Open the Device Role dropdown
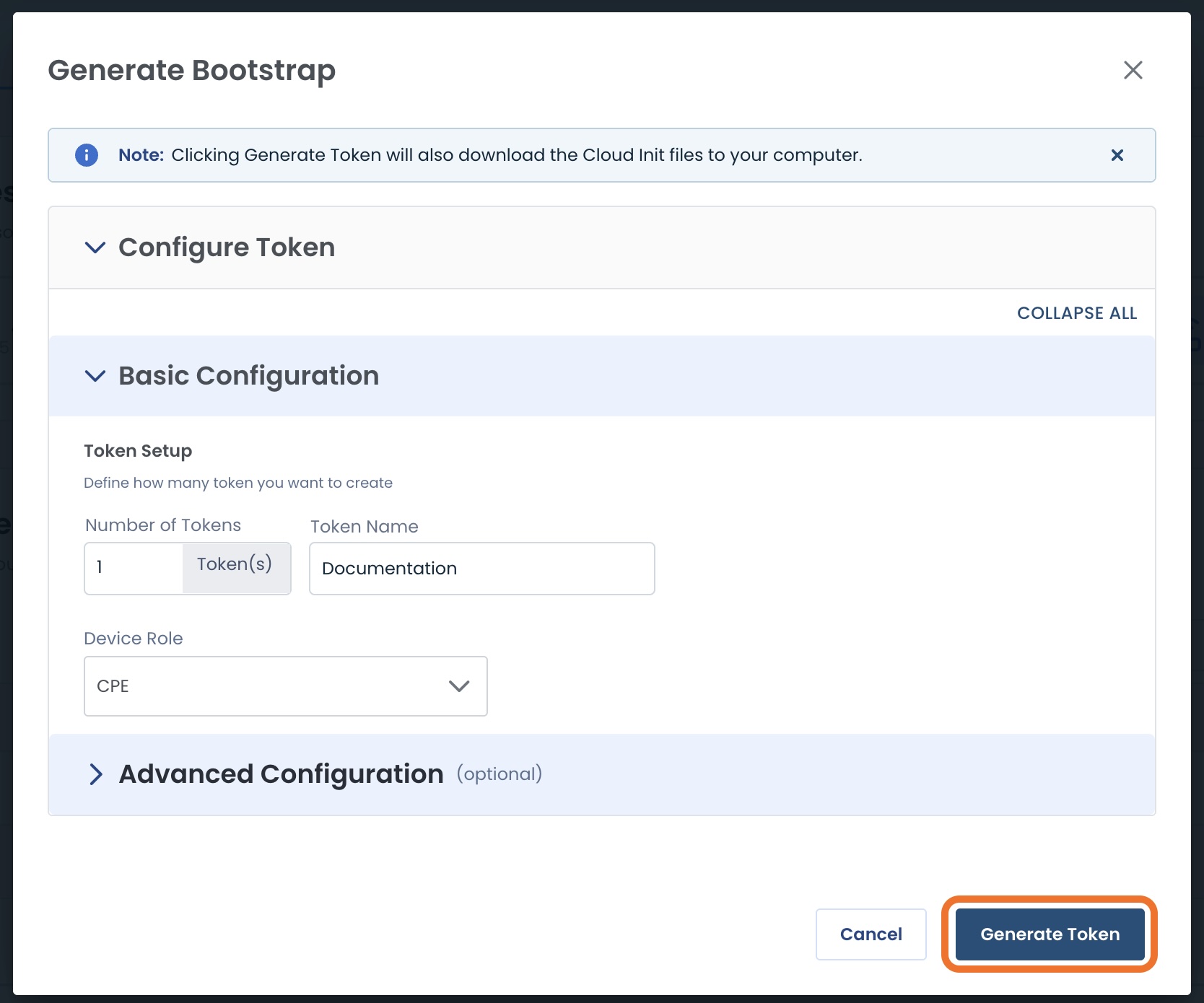 [x=286, y=686]
